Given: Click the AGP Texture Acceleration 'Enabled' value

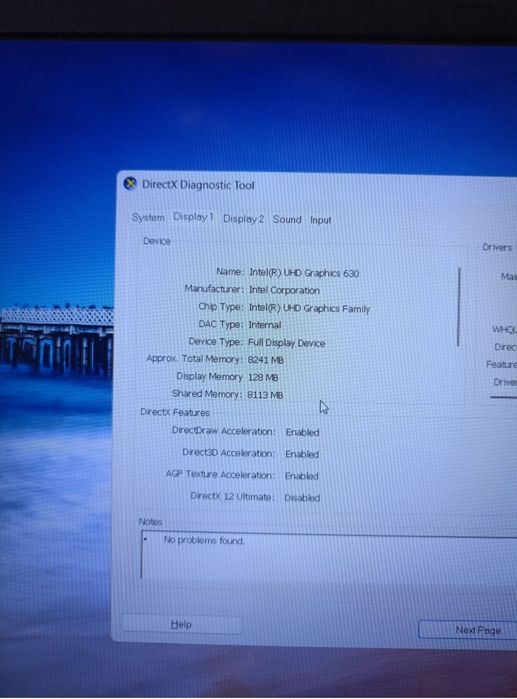Looking at the screenshot, I should pyautogui.click(x=302, y=476).
